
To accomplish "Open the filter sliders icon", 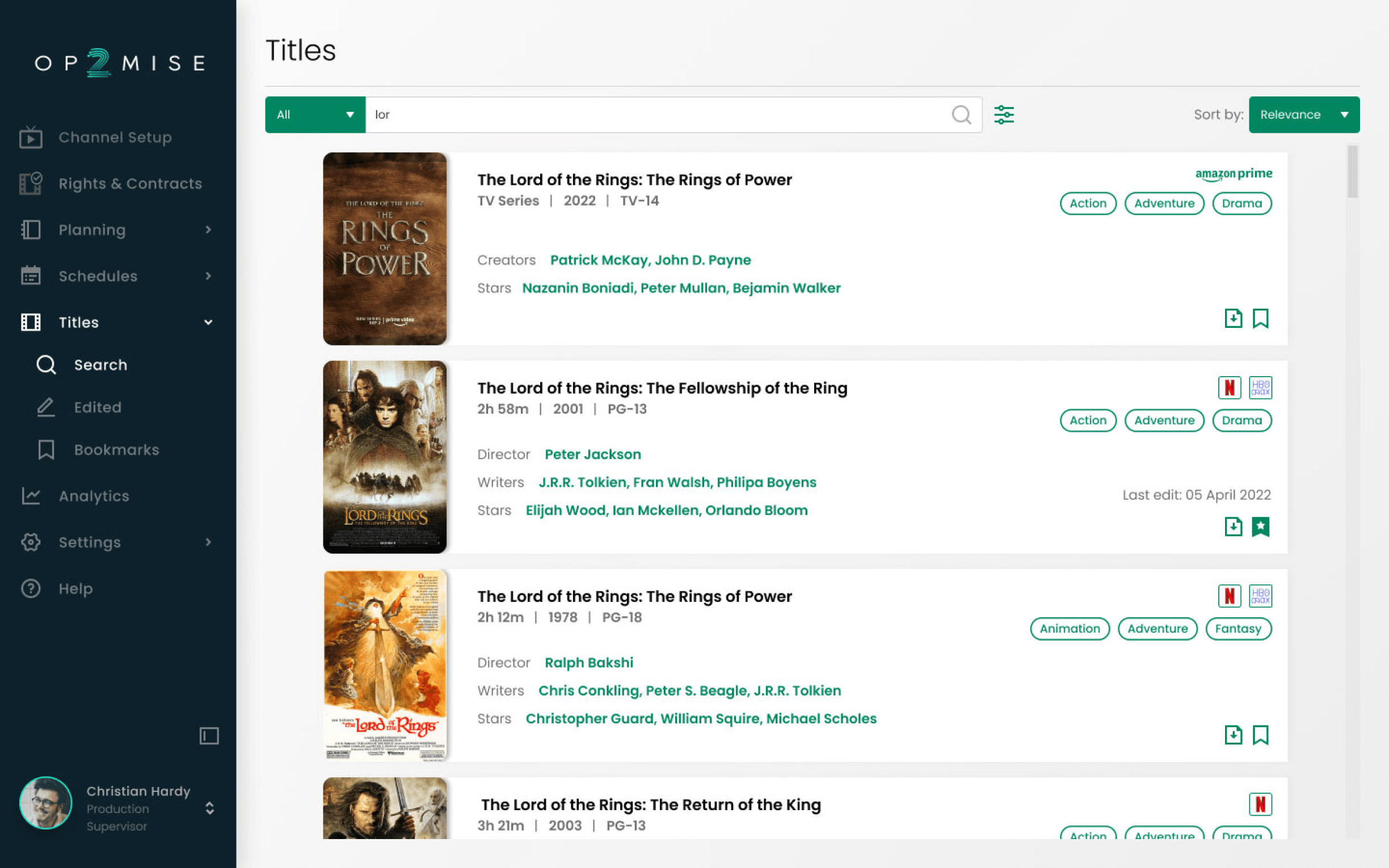I will [1004, 115].
